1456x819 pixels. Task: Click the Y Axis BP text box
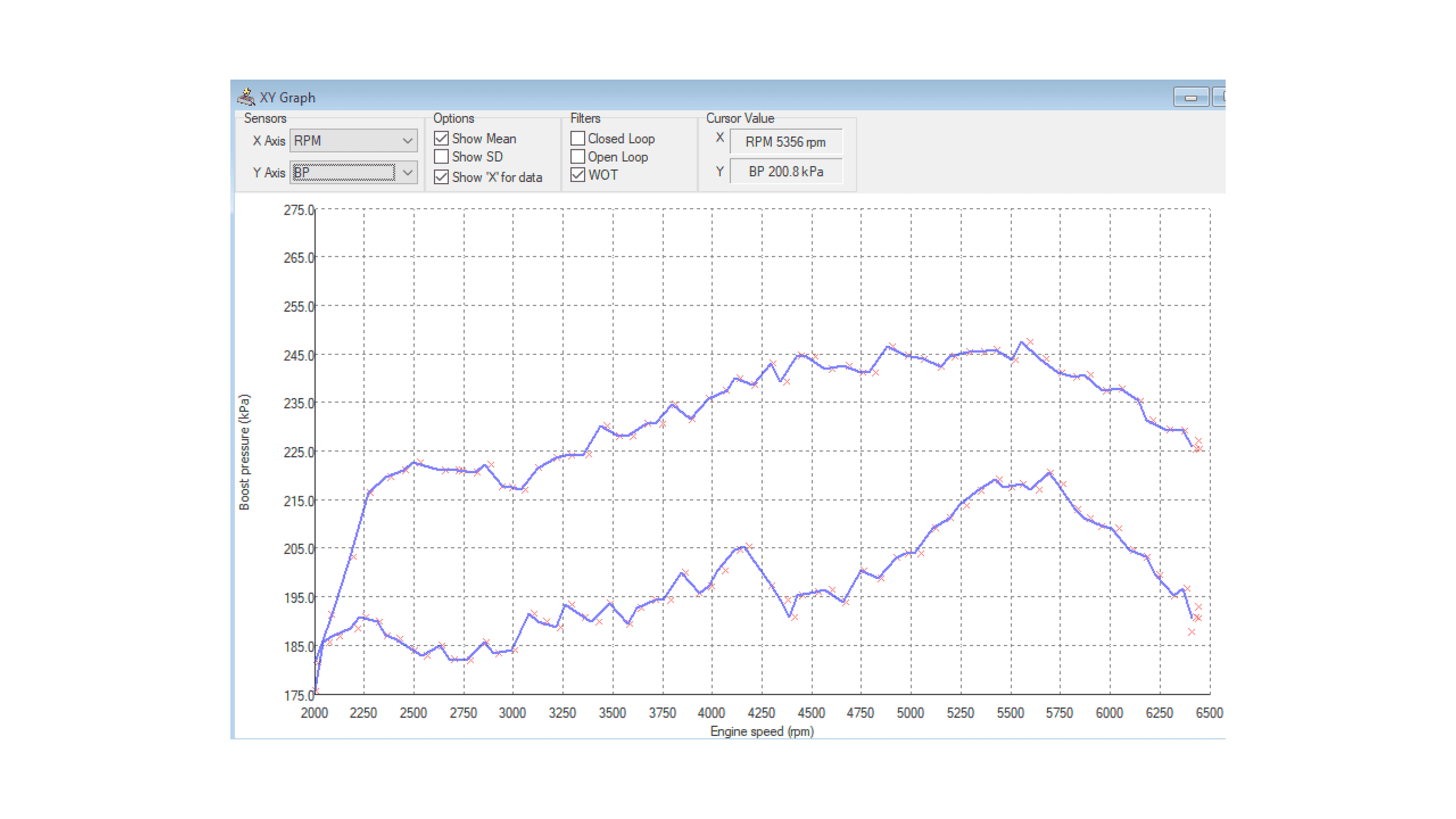coord(343,173)
